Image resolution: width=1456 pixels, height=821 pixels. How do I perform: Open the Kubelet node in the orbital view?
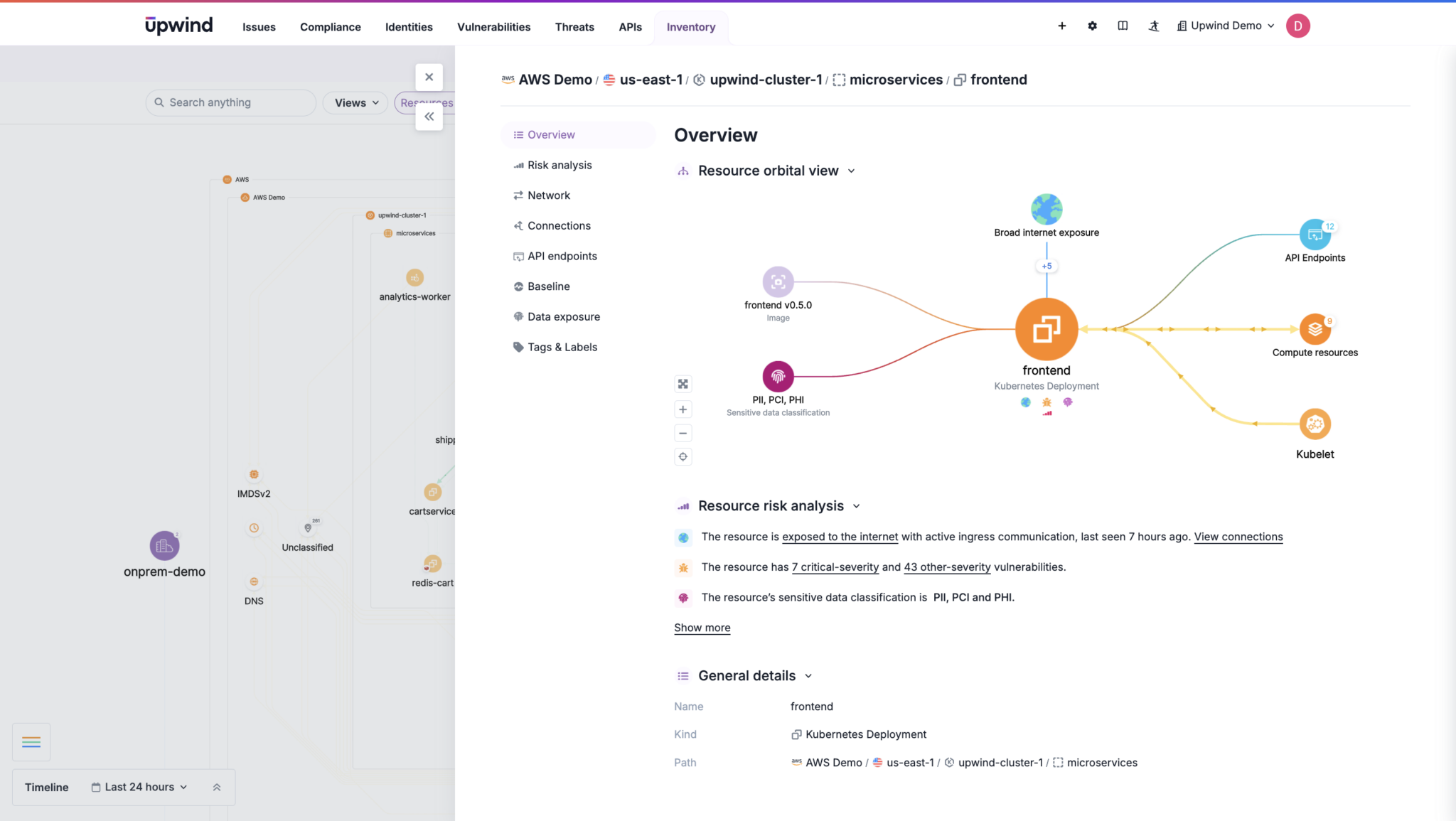point(1314,424)
